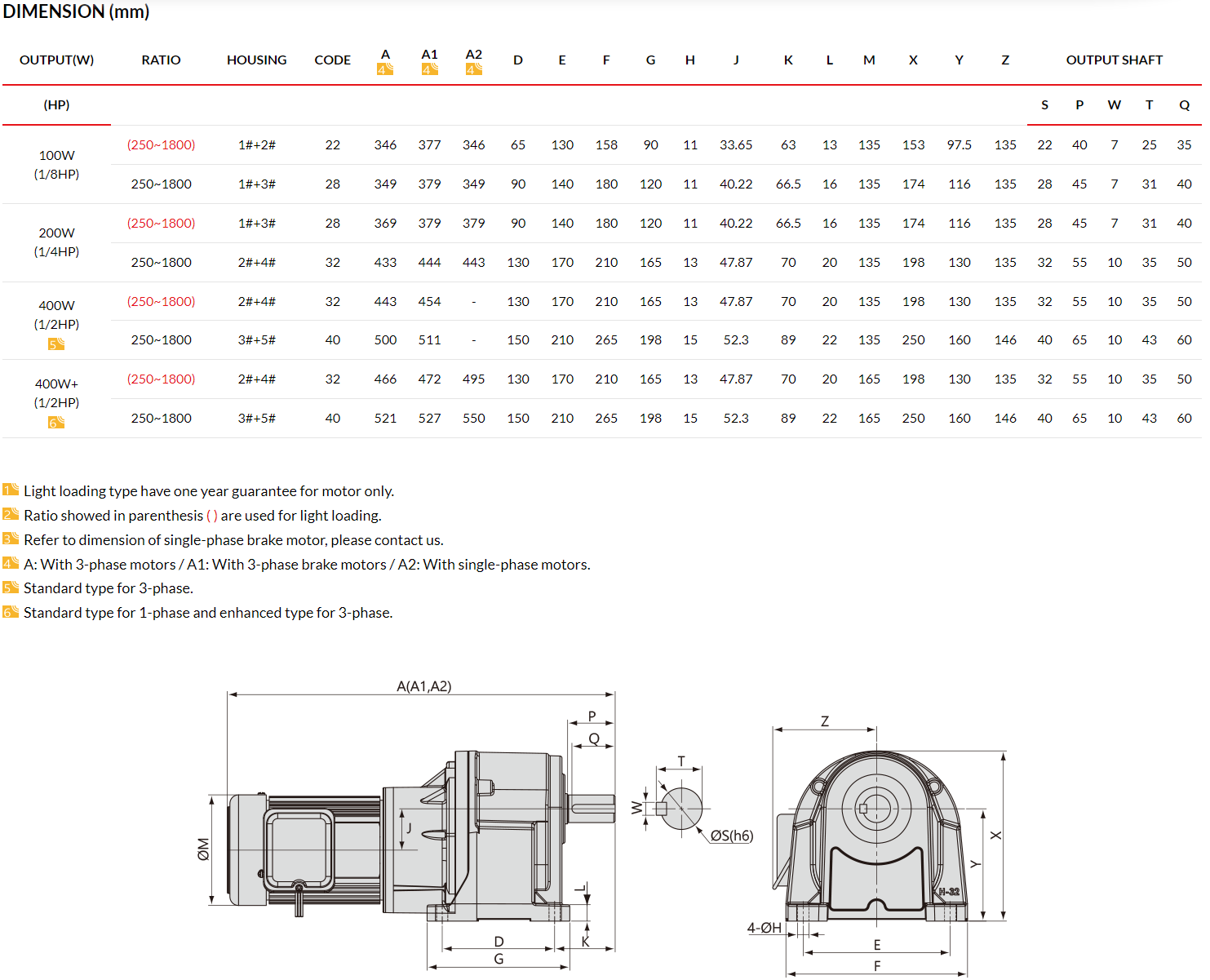Screen dimensions: 1210x980
Task: Click A2 value 550 in last row
Action: point(473,418)
